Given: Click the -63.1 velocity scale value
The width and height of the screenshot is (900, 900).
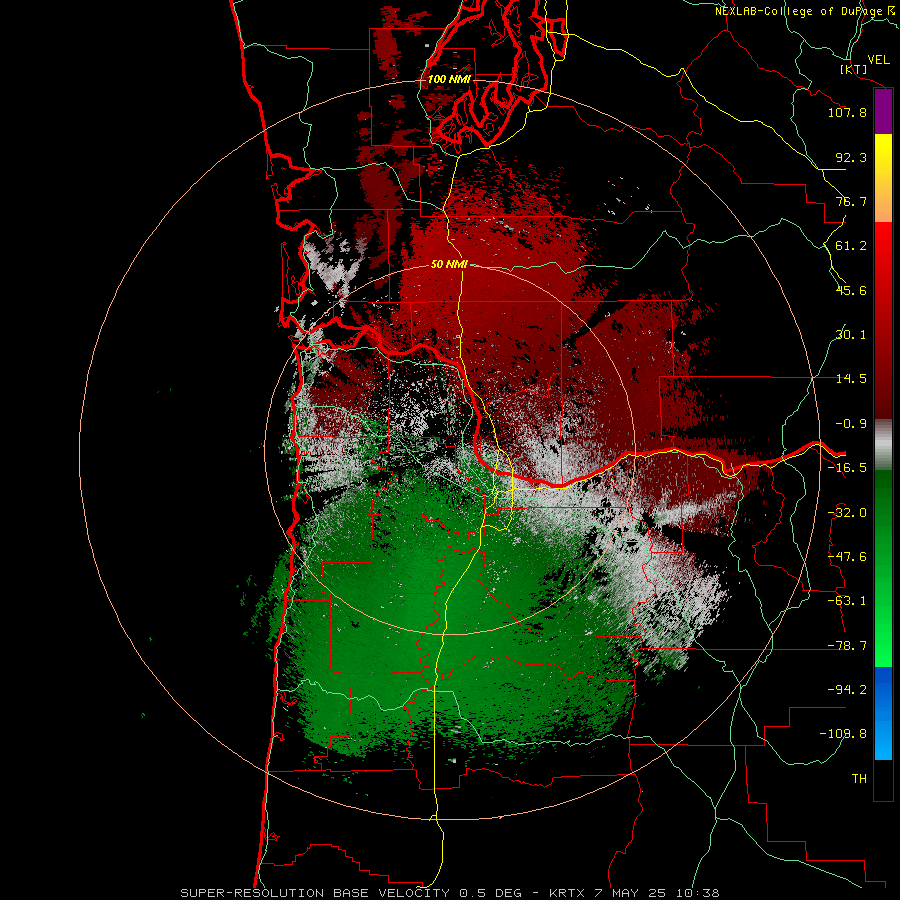Looking at the screenshot, I should pyautogui.click(x=847, y=601).
